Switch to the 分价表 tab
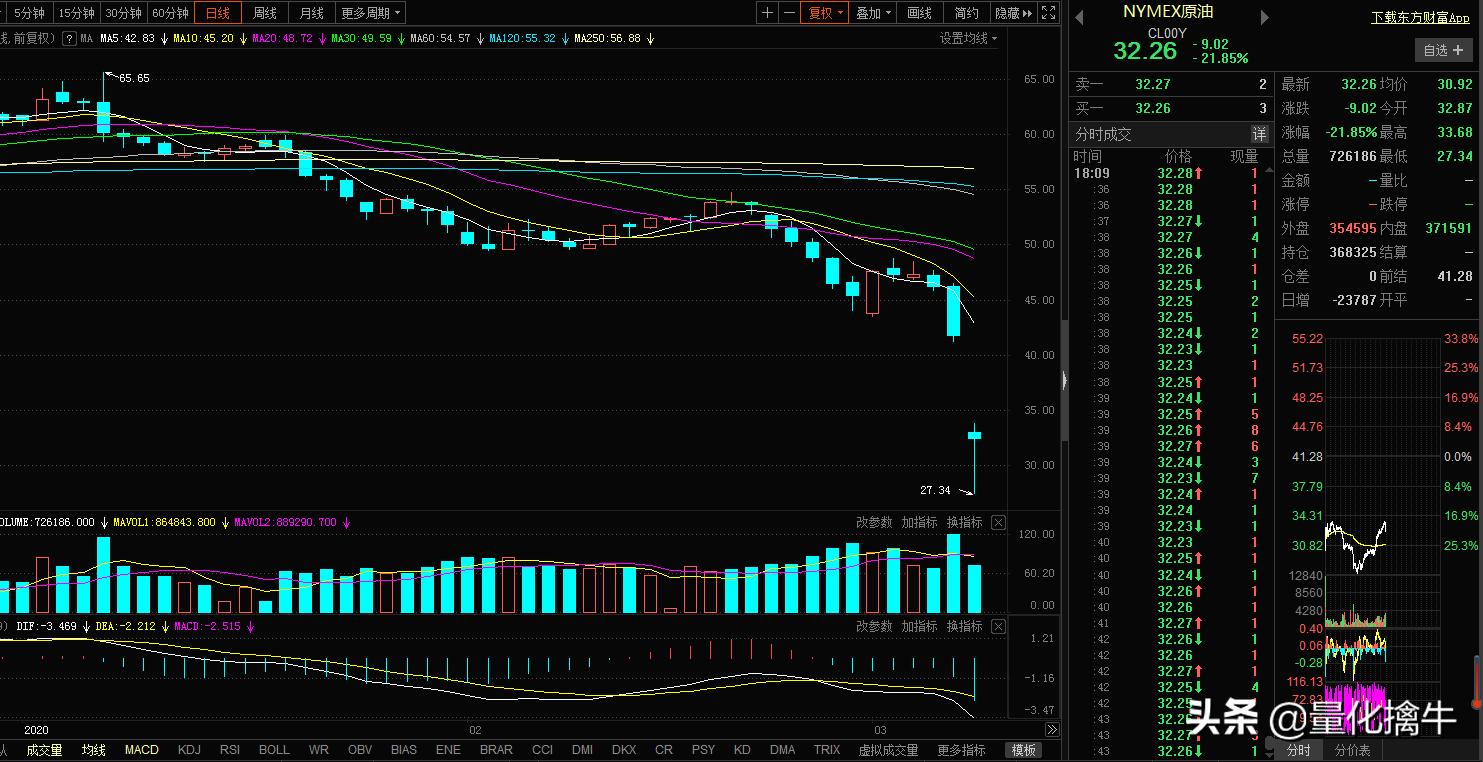 click(x=1352, y=750)
